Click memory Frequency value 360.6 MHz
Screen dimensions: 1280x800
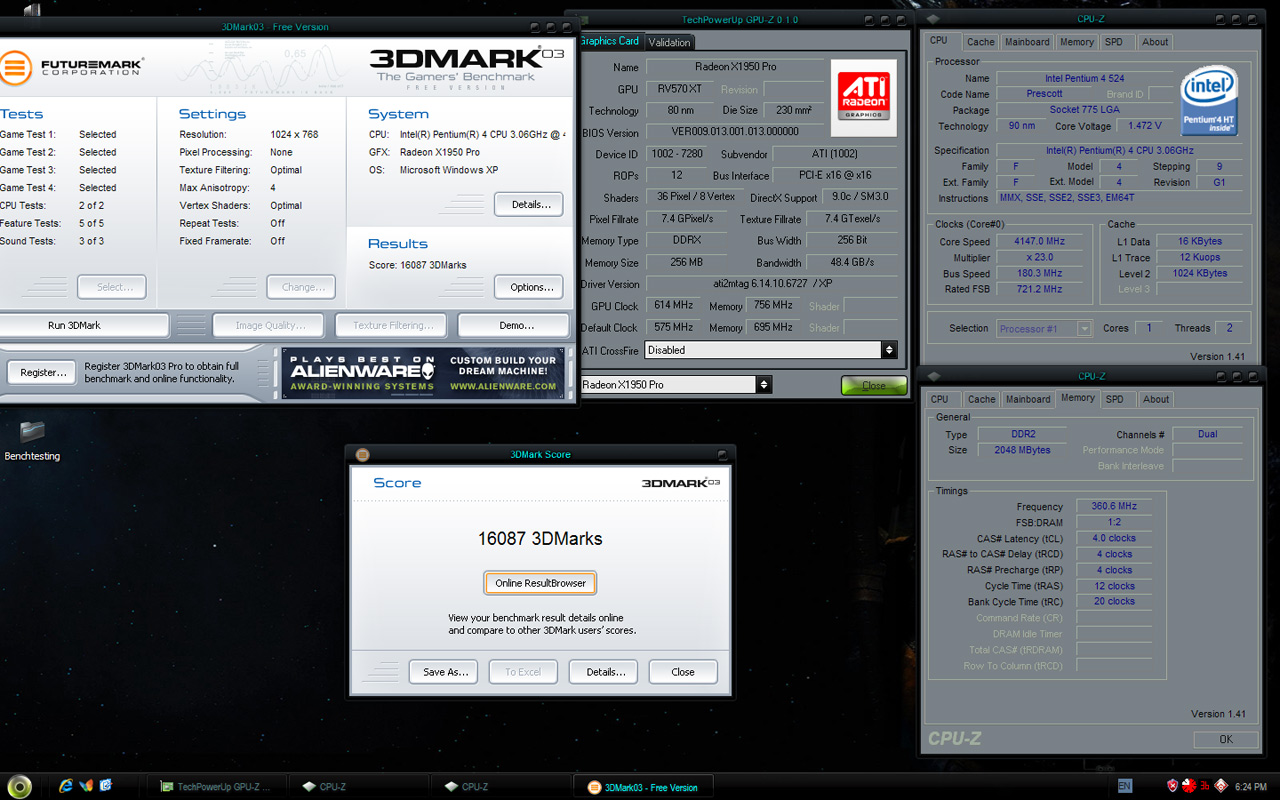(x=1113, y=507)
